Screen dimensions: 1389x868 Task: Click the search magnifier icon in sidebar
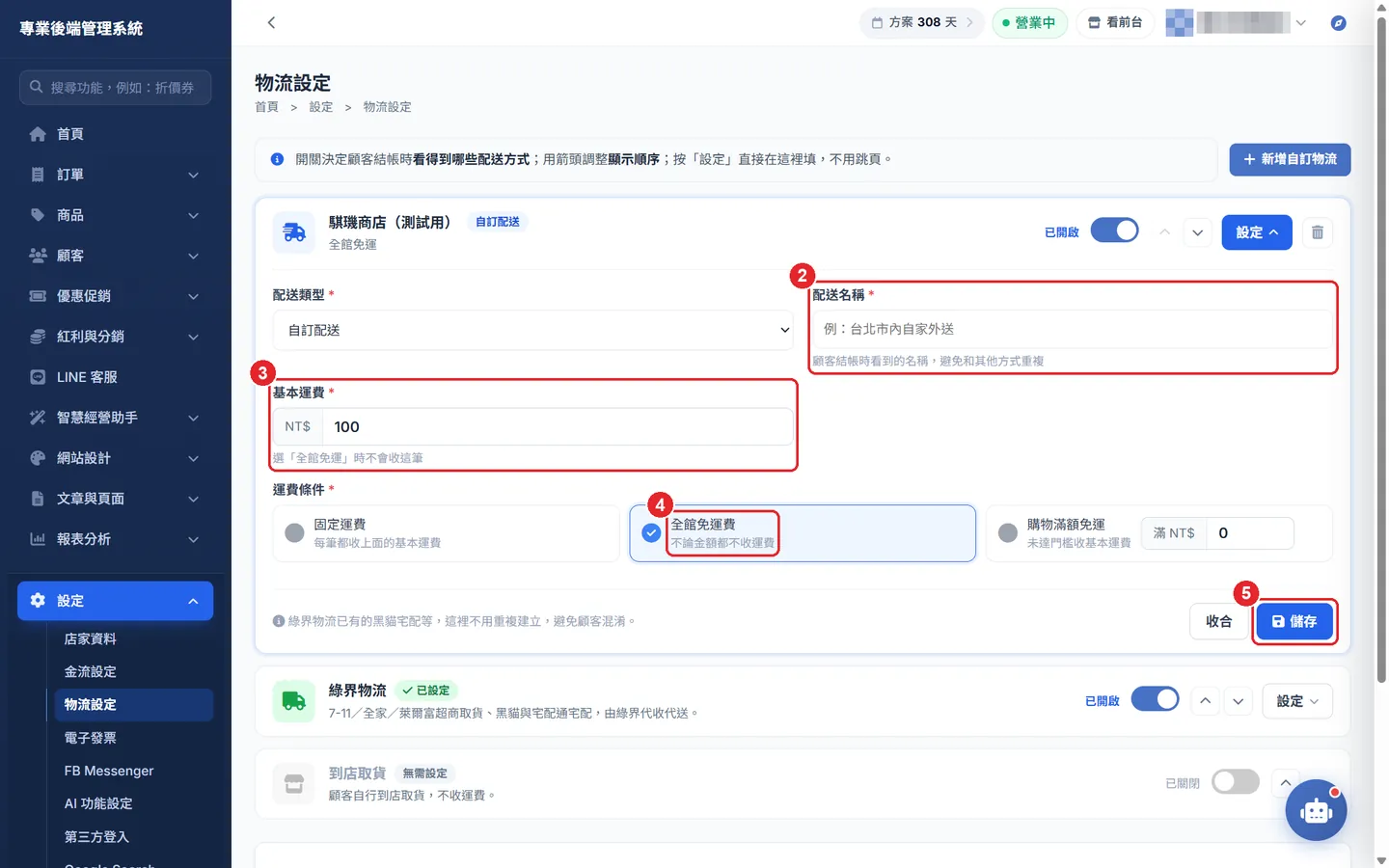[36, 87]
